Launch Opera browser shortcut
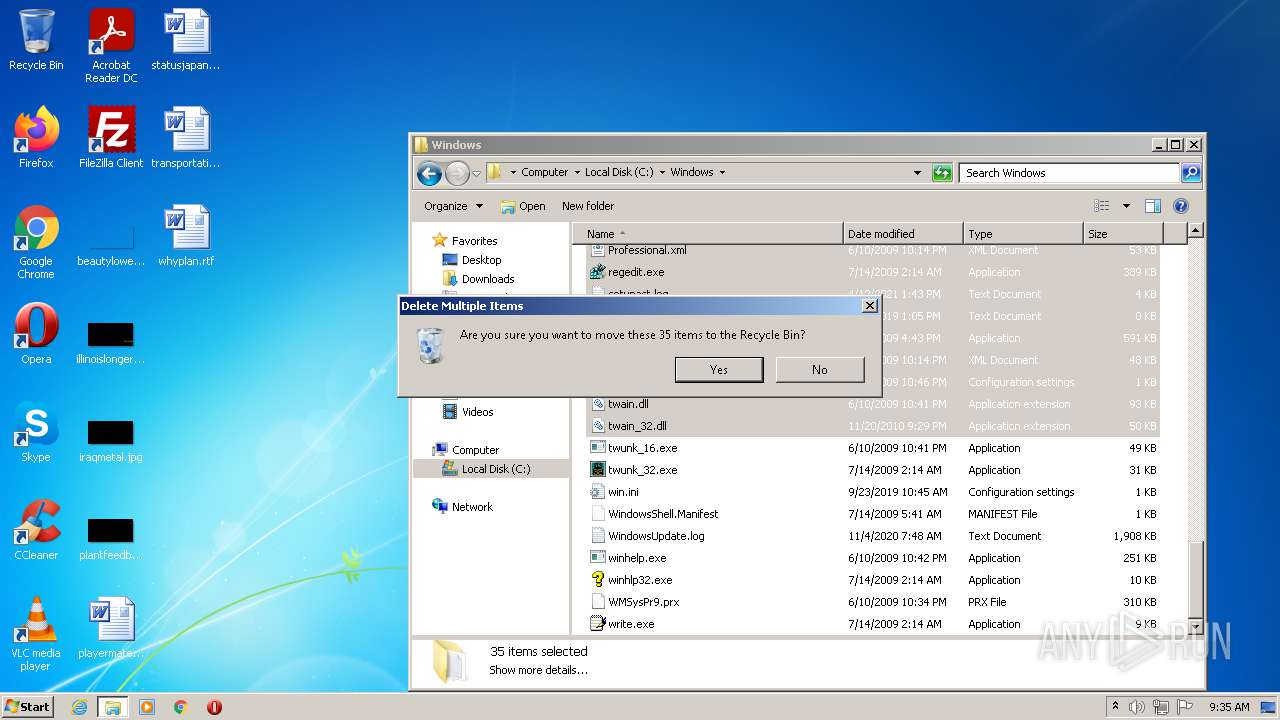1280x720 pixels. pos(36,334)
